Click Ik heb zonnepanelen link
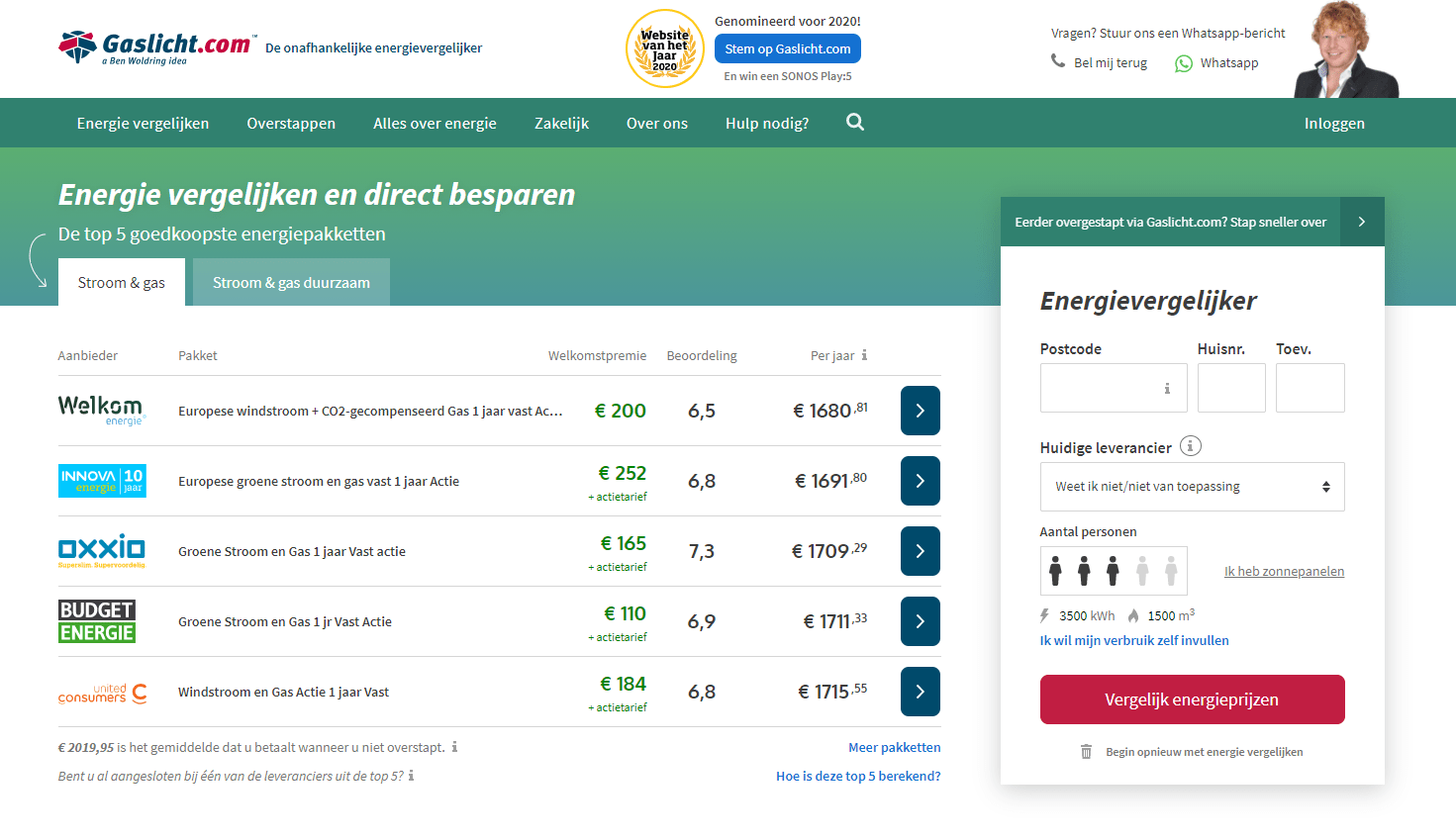Image resolution: width=1456 pixels, height=838 pixels. pyautogui.click(x=1284, y=571)
